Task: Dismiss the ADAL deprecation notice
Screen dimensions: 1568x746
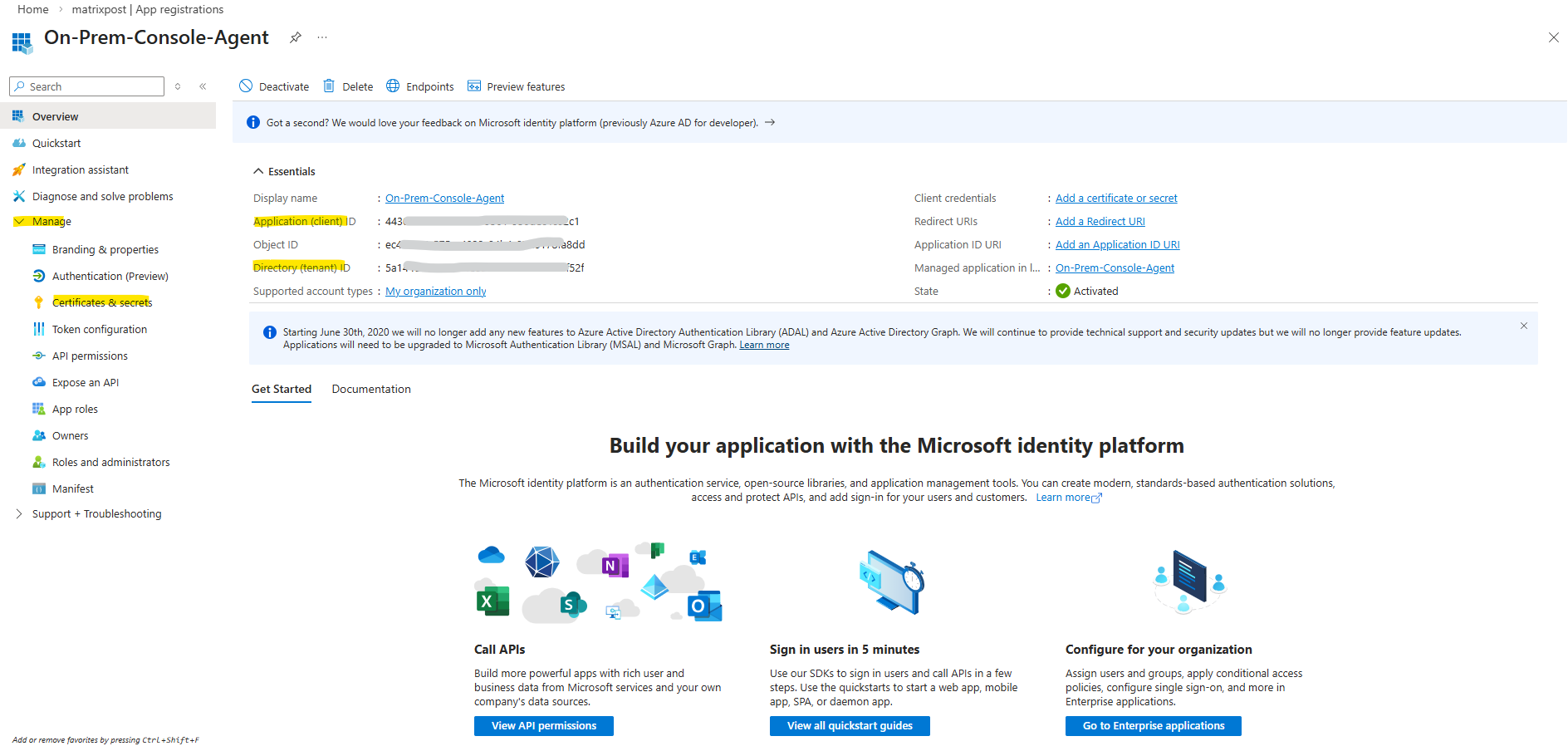Action: point(1524,326)
